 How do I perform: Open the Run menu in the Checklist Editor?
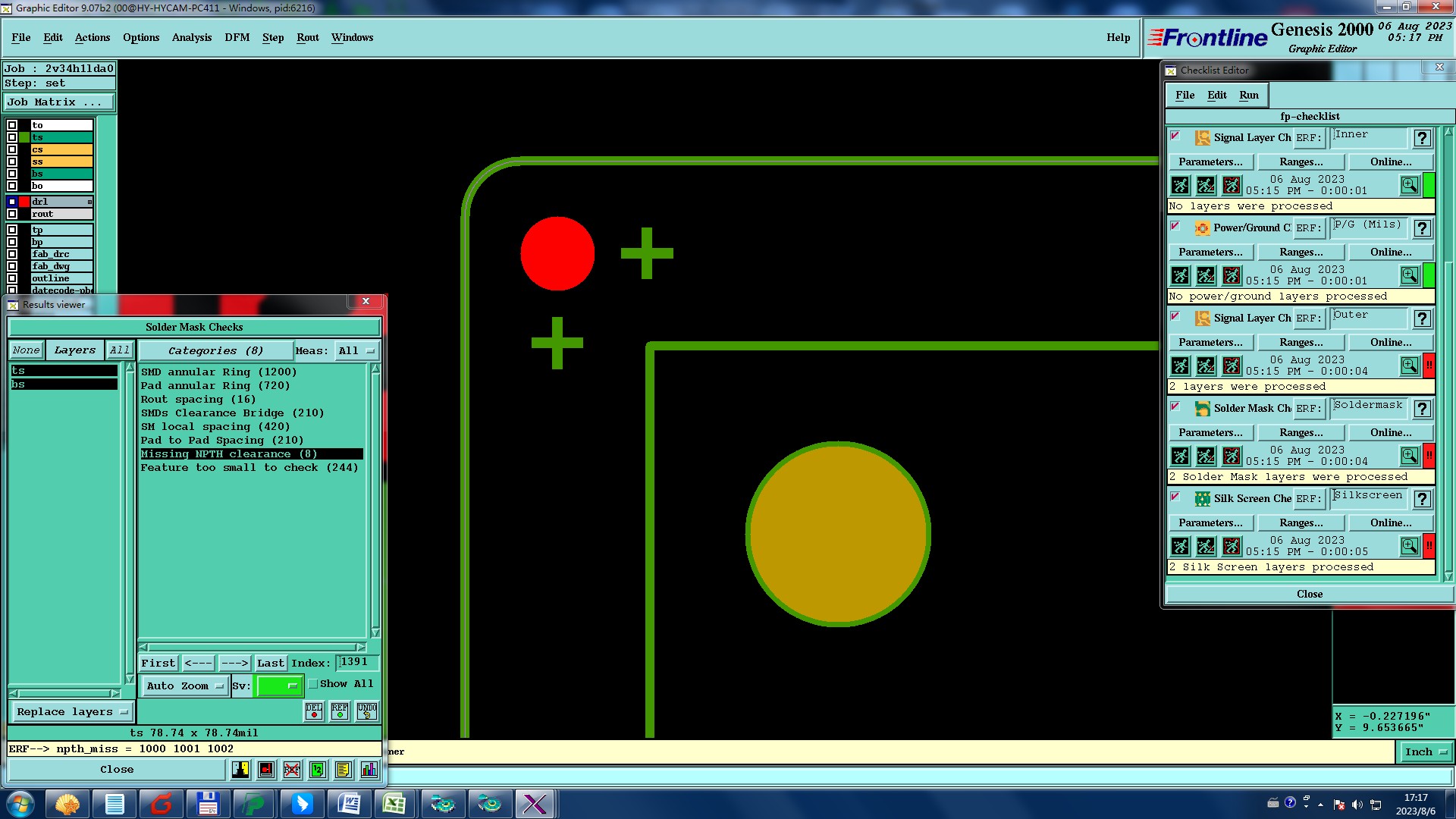click(1248, 95)
